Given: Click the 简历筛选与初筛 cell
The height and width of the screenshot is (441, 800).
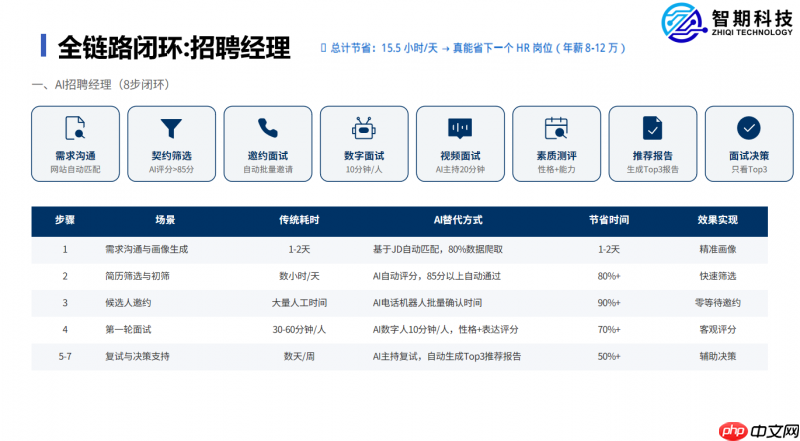Looking at the screenshot, I should [137, 276].
